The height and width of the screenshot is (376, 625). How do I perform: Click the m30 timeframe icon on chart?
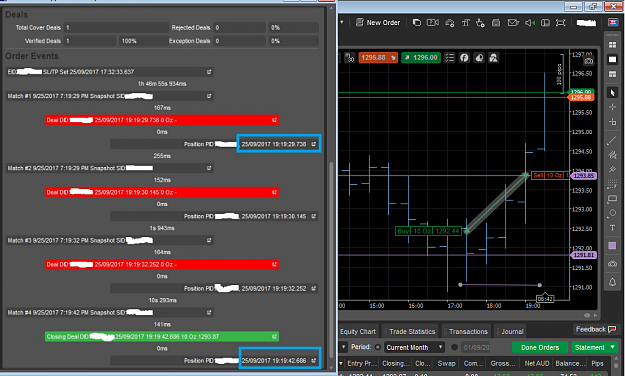coord(350,58)
